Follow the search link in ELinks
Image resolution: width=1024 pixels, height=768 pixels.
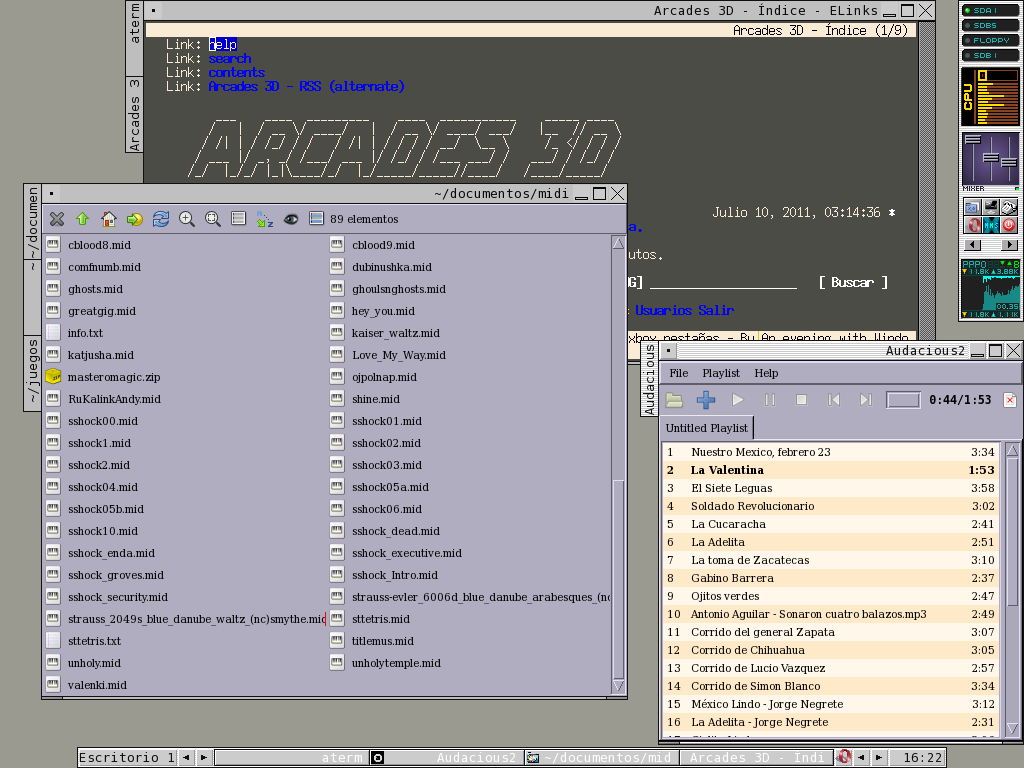(x=230, y=58)
